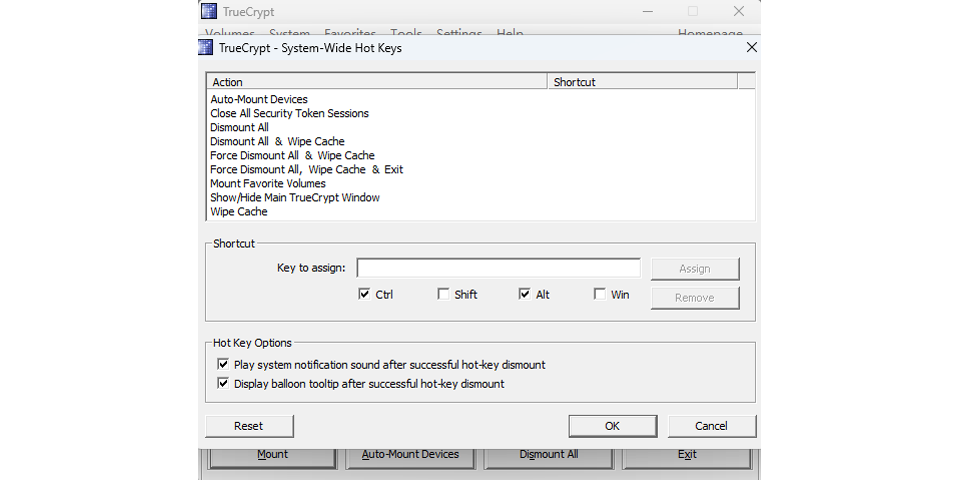The width and height of the screenshot is (960, 480).
Task: Close the System-Wide Hot Keys dialog
Action: (x=751, y=47)
